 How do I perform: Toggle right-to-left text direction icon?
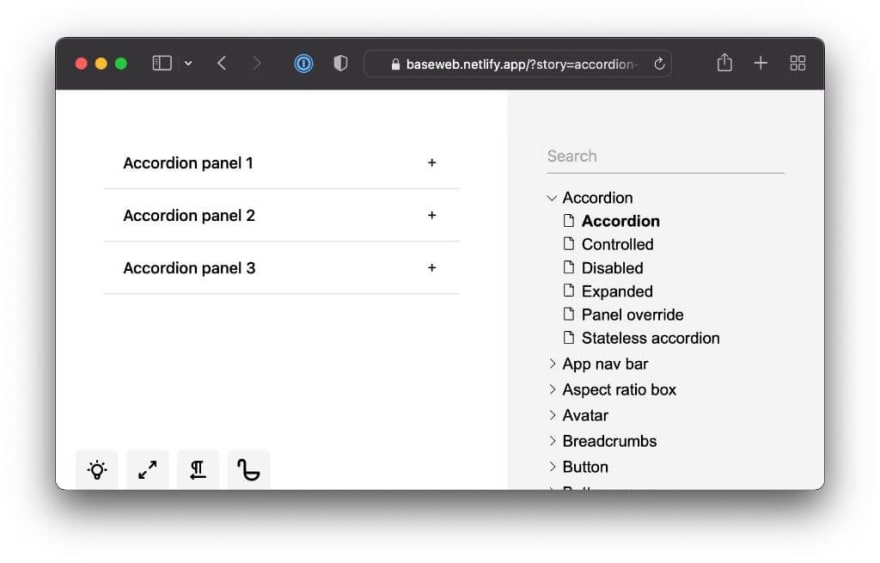click(198, 469)
